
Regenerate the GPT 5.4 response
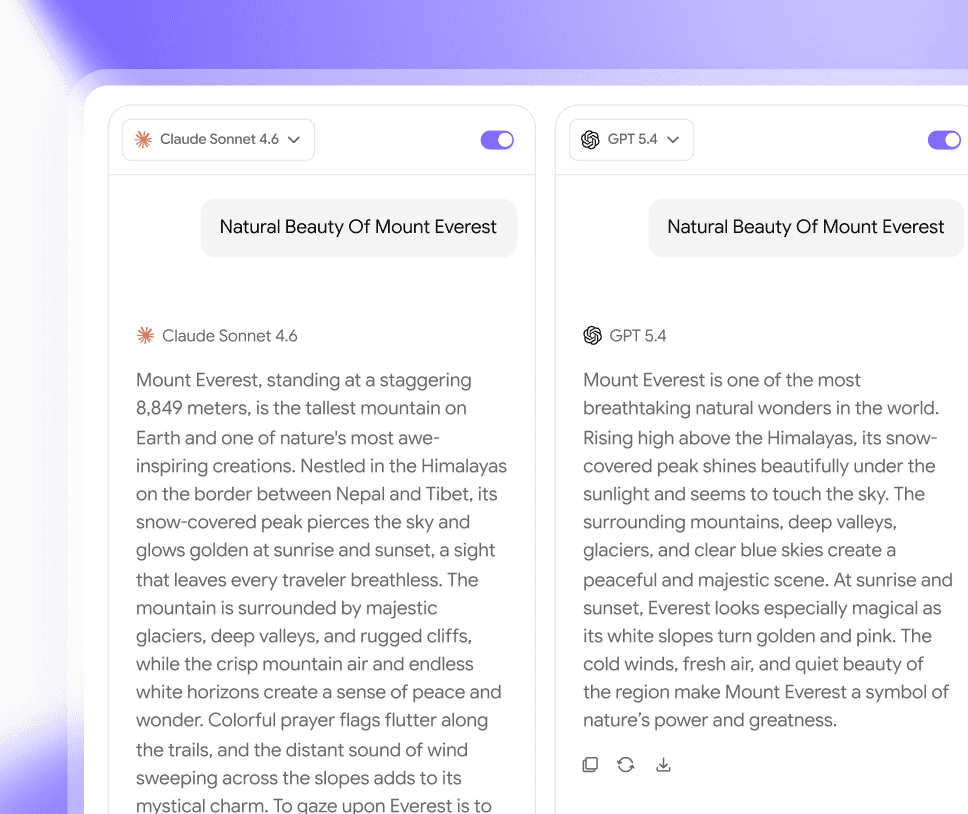coord(626,765)
